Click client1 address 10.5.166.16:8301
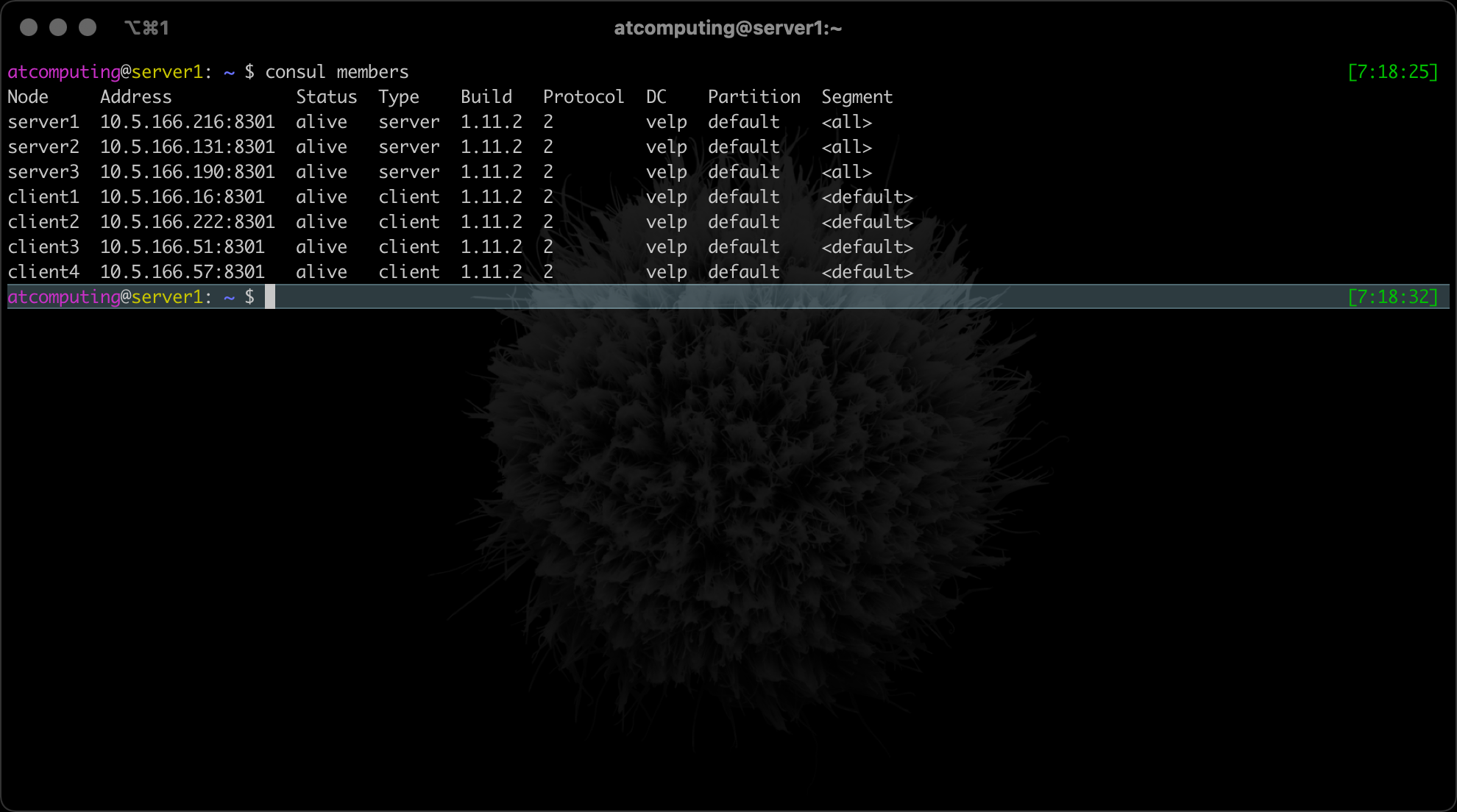Screen dimensions: 1457x812 click(x=182, y=197)
